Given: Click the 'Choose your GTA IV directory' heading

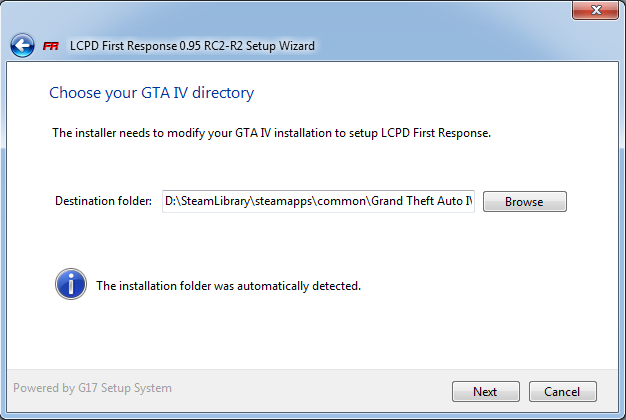Looking at the screenshot, I should 151,93.
